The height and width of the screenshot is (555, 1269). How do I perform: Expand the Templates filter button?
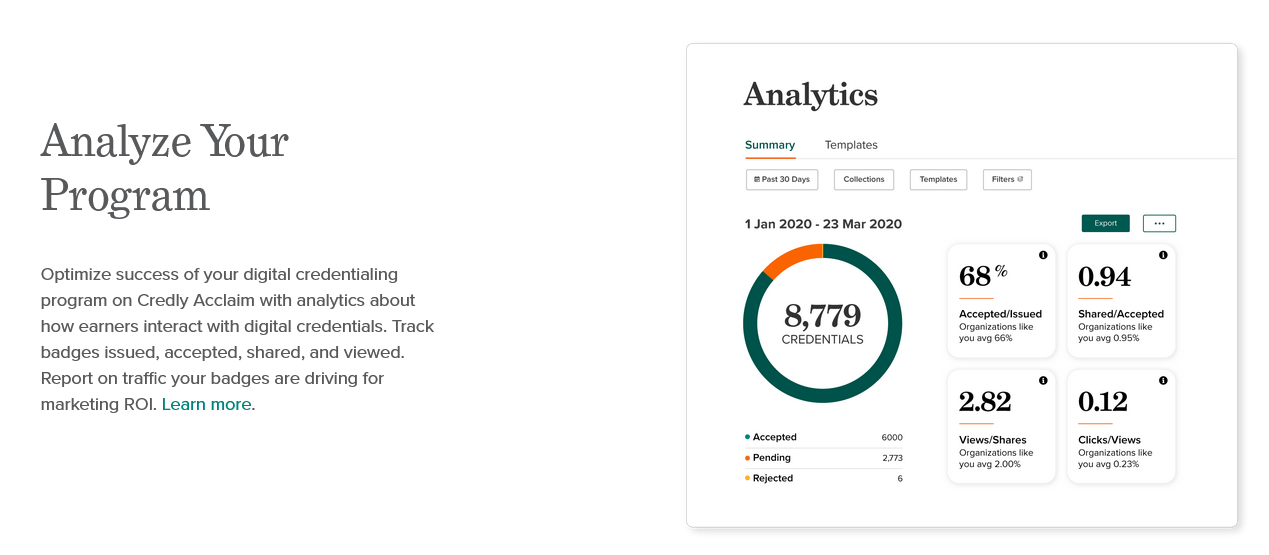click(938, 180)
